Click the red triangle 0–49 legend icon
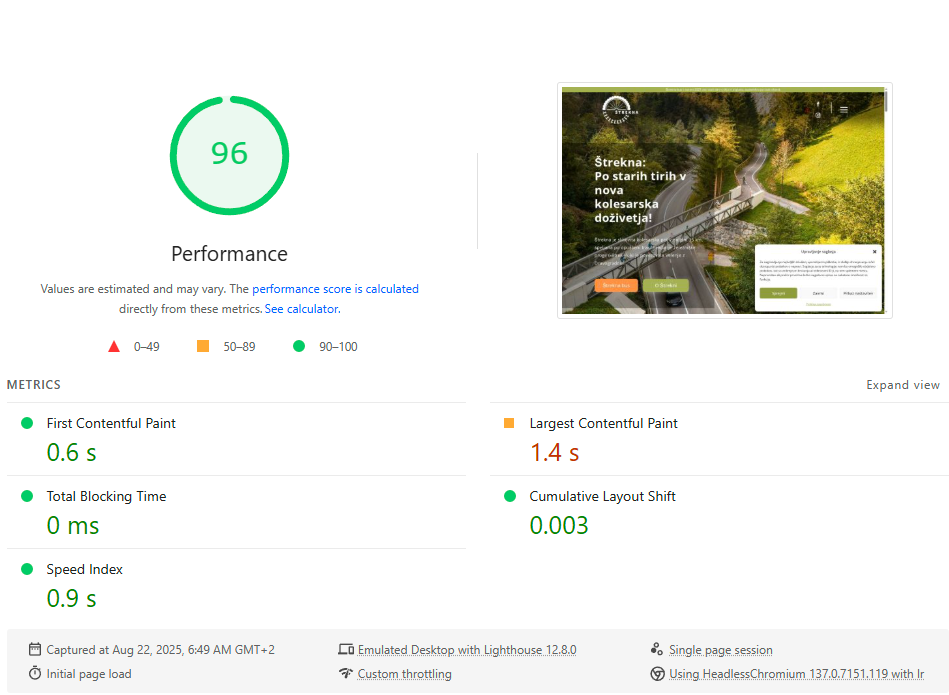This screenshot has height=695, width=949. tap(114, 347)
